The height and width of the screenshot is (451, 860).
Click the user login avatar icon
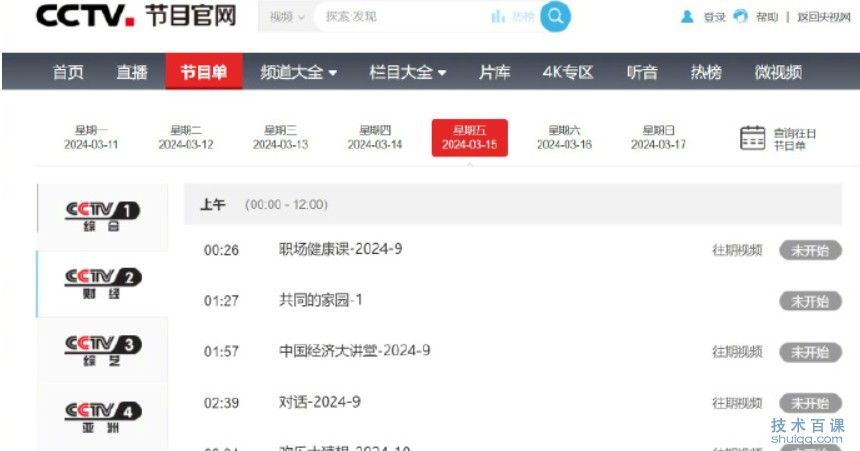click(x=687, y=17)
